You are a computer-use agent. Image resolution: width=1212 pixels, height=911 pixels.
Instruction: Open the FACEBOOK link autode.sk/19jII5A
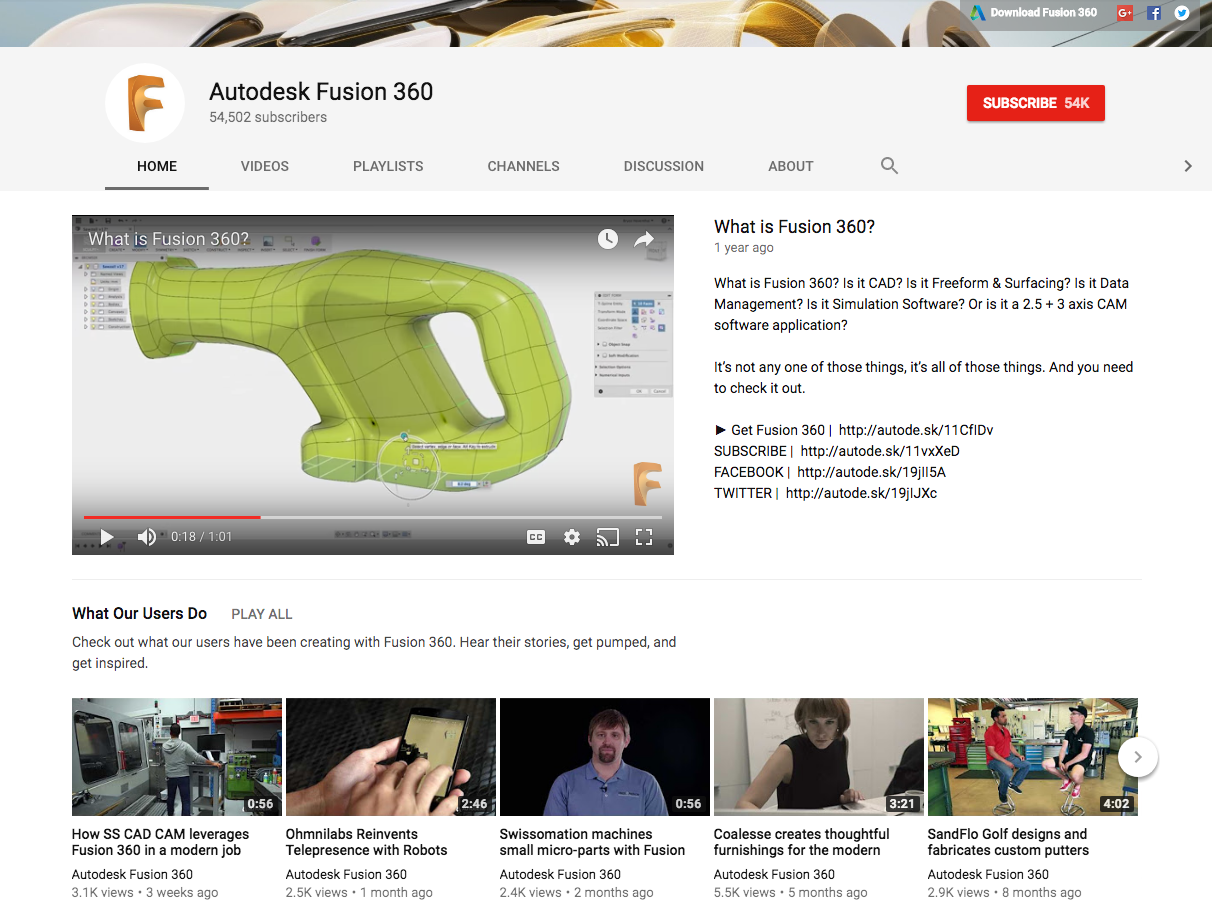pyautogui.click(x=871, y=472)
